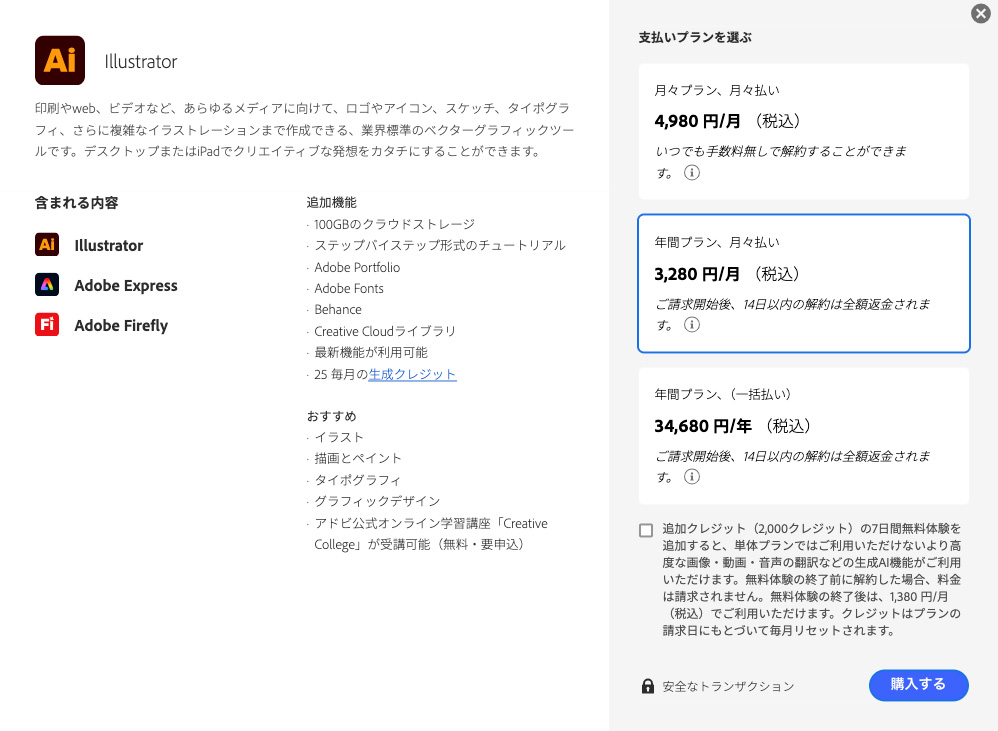Click the Adobe Express icon
The width and height of the screenshot is (998, 731).
pyautogui.click(x=47, y=285)
